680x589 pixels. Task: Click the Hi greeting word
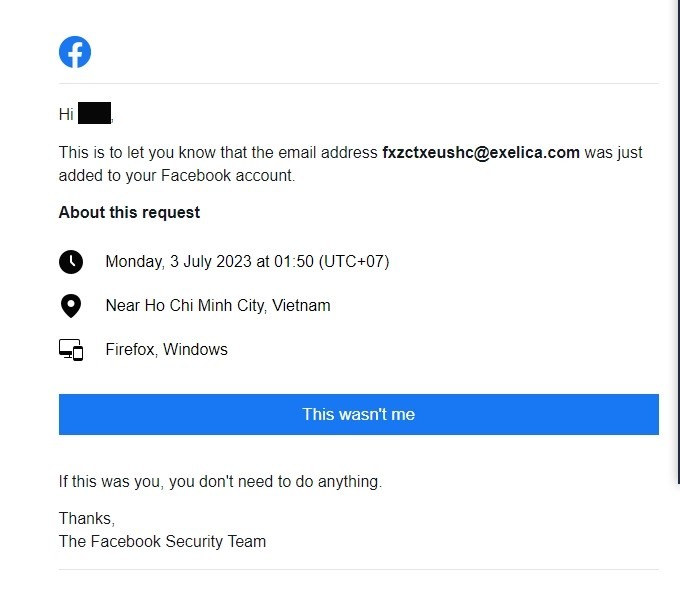[x=66, y=115]
